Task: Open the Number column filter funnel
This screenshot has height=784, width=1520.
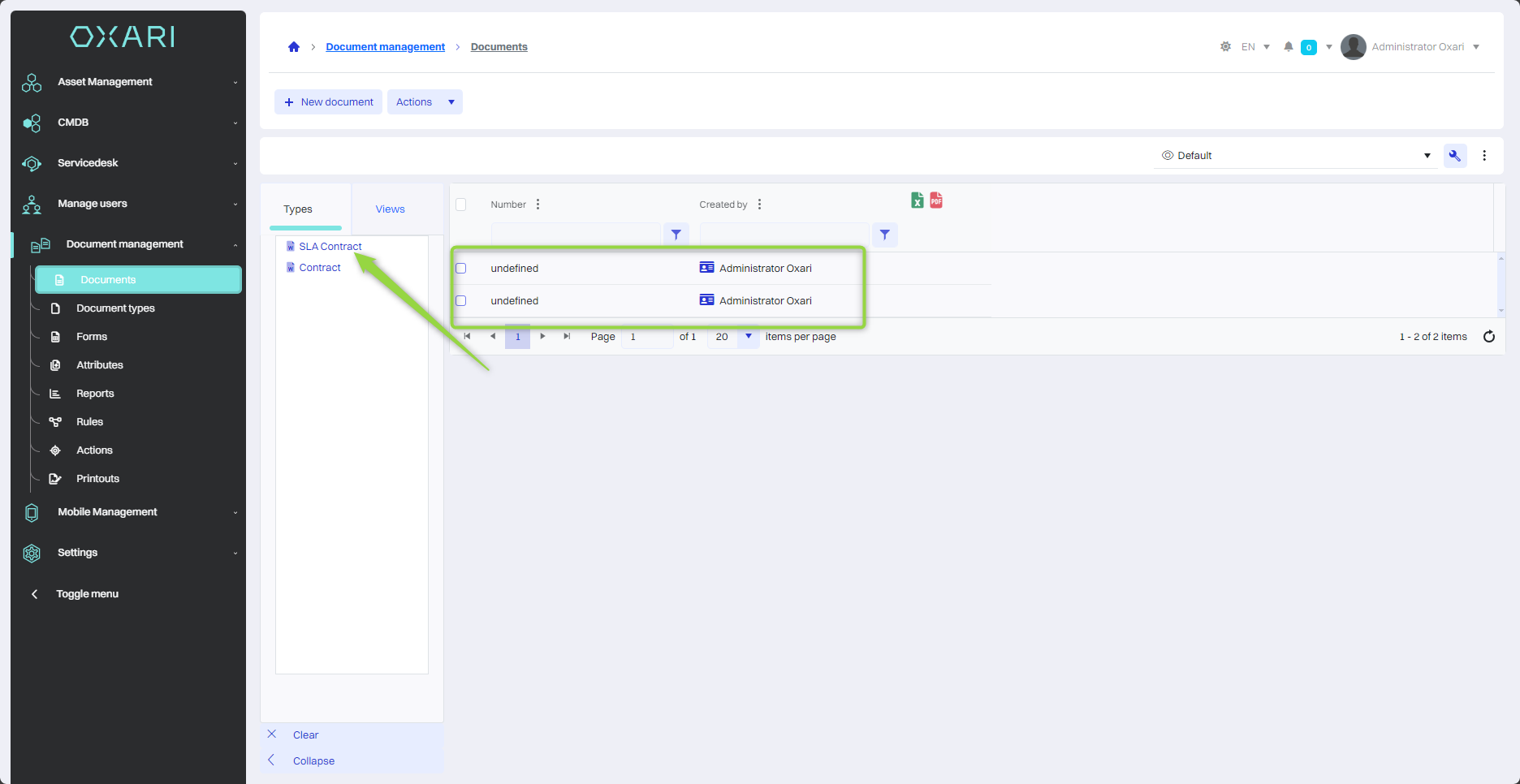Action: tap(676, 235)
